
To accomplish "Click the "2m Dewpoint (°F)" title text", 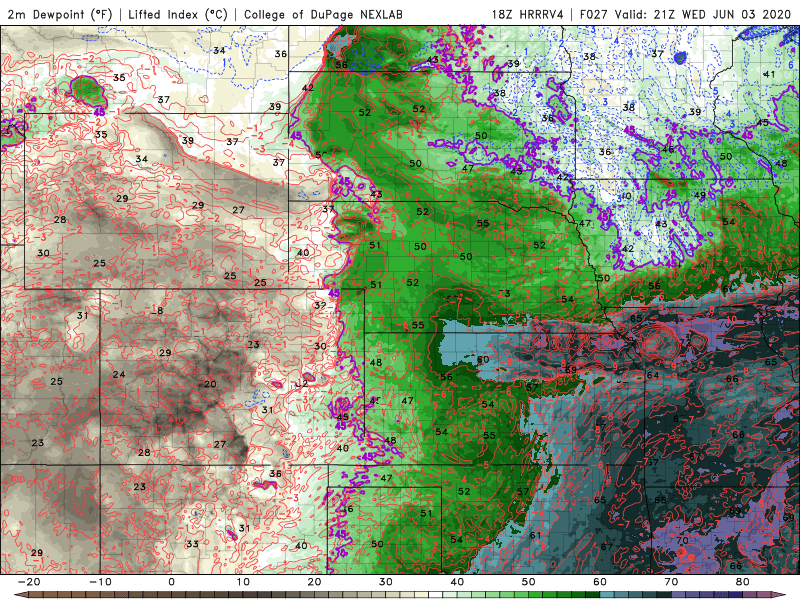I will [x=59, y=14].
